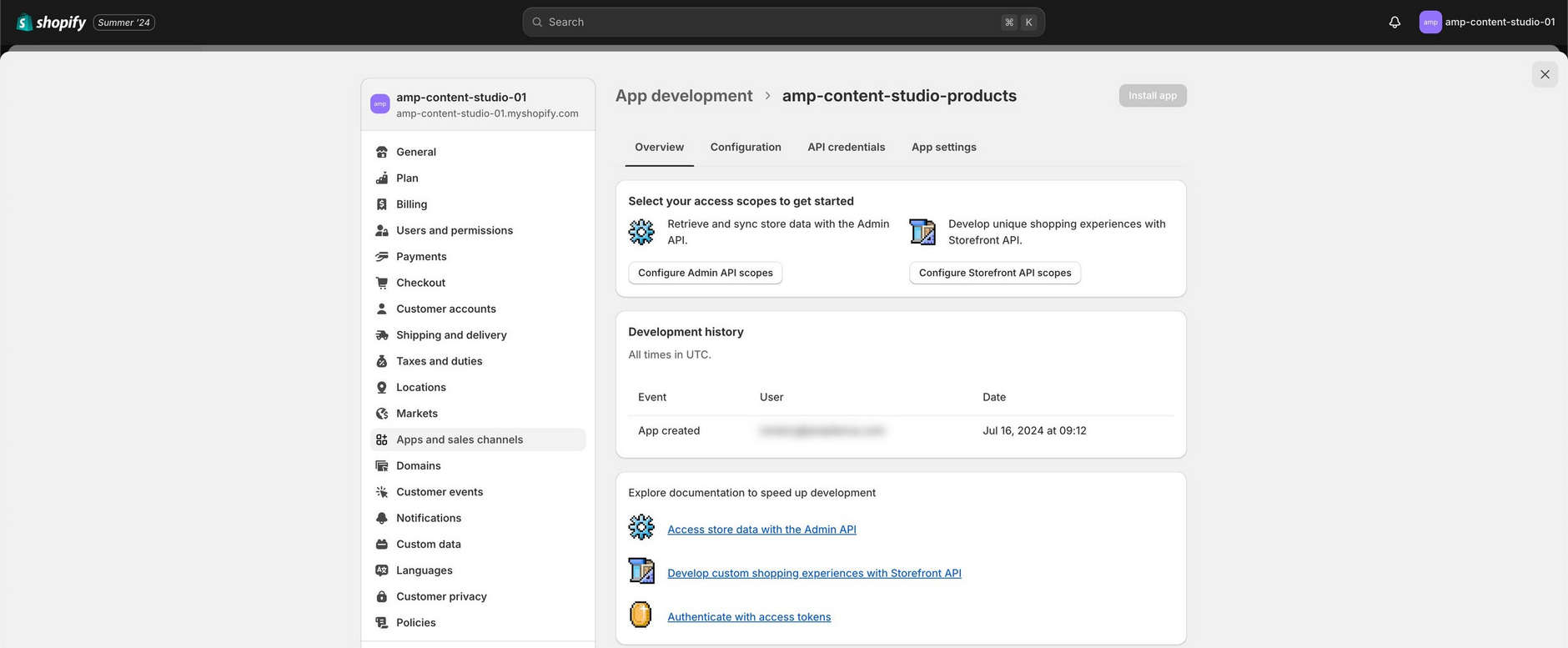Viewport: 1568px width, 648px height.
Task: Click the amp-content-studio-01 store header card
Action: click(478, 105)
